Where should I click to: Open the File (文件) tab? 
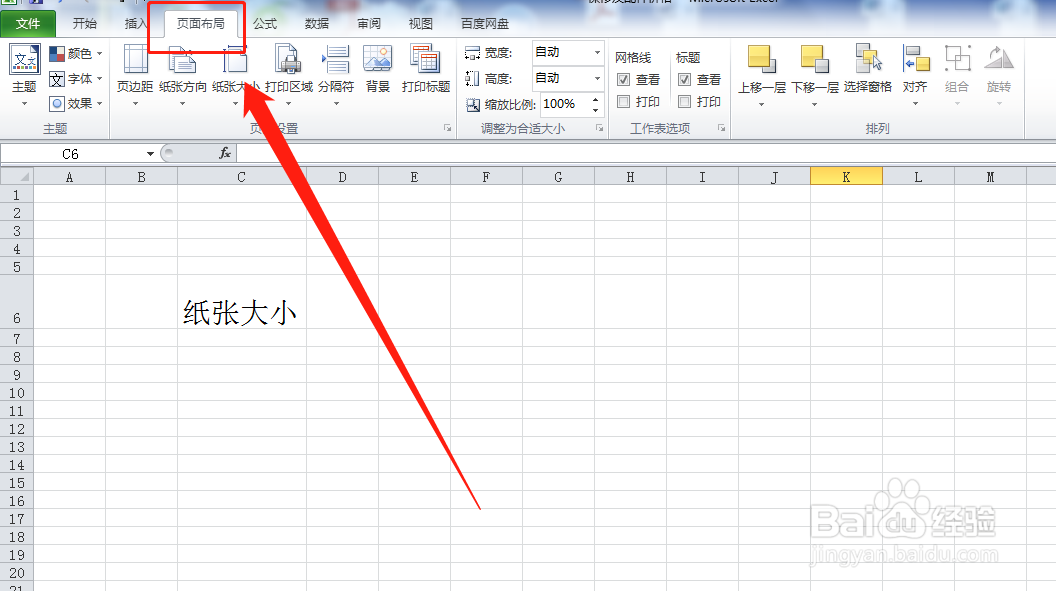(28, 24)
